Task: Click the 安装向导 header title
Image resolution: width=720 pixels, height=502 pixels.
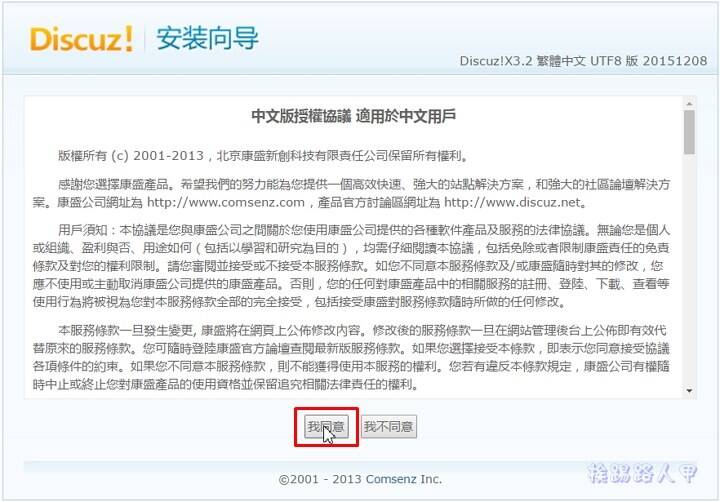Action: coord(208,38)
